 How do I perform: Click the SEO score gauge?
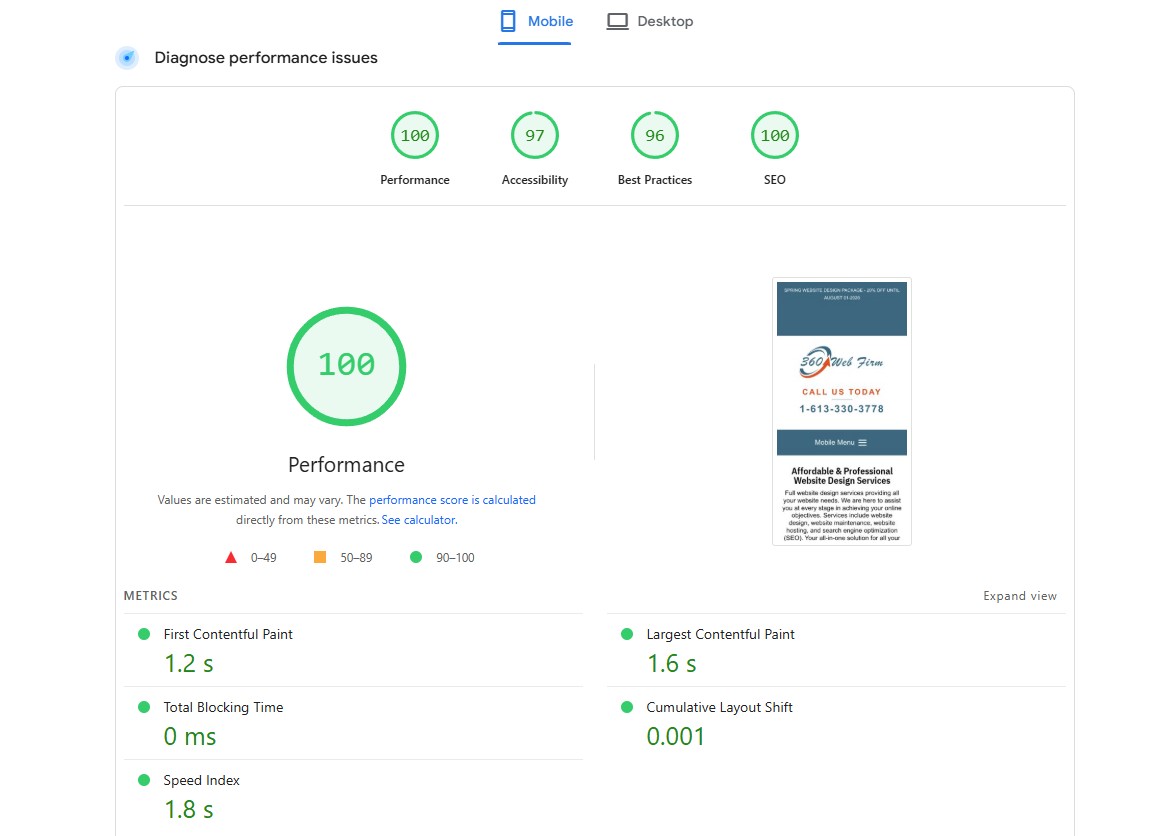click(x=774, y=135)
